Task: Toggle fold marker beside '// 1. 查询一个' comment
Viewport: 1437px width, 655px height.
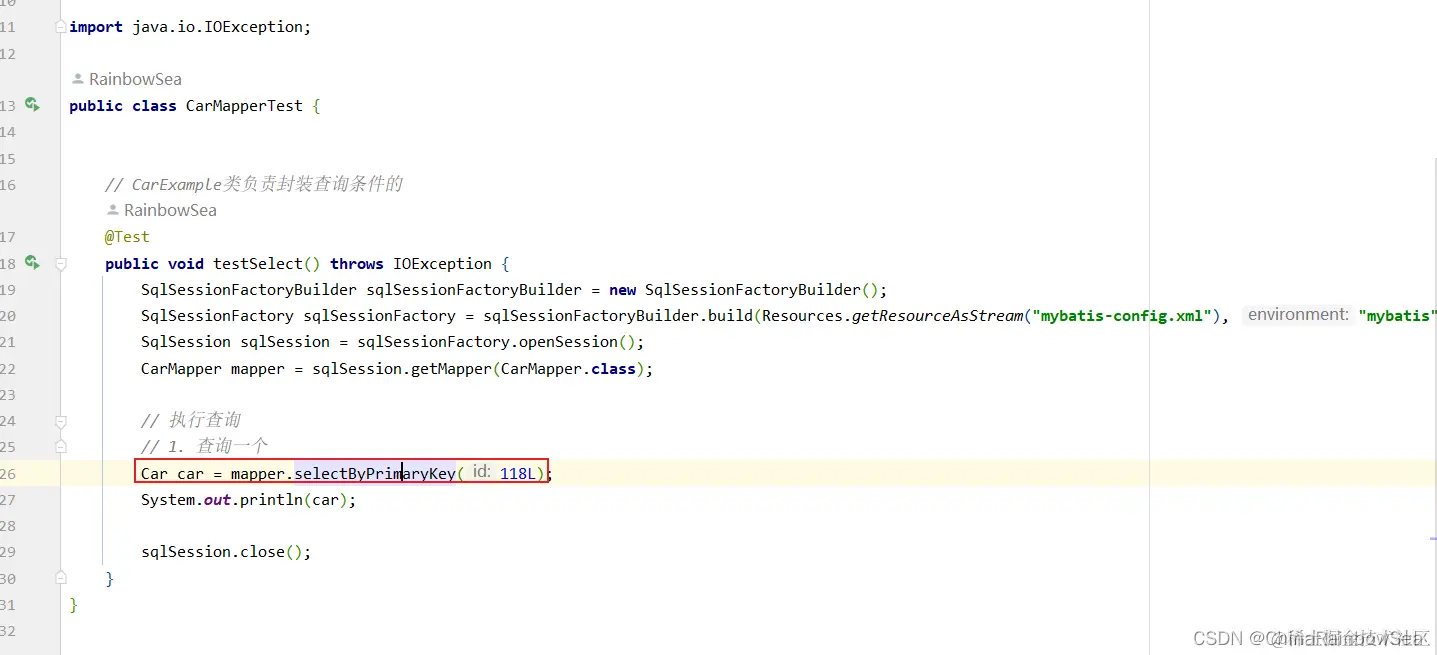Action: click(61, 446)
